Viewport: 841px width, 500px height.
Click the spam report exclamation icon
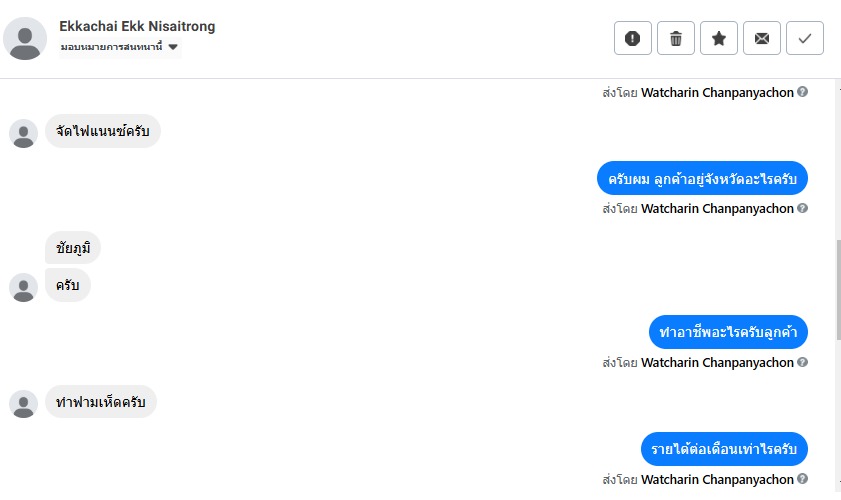tap(633, 38)
